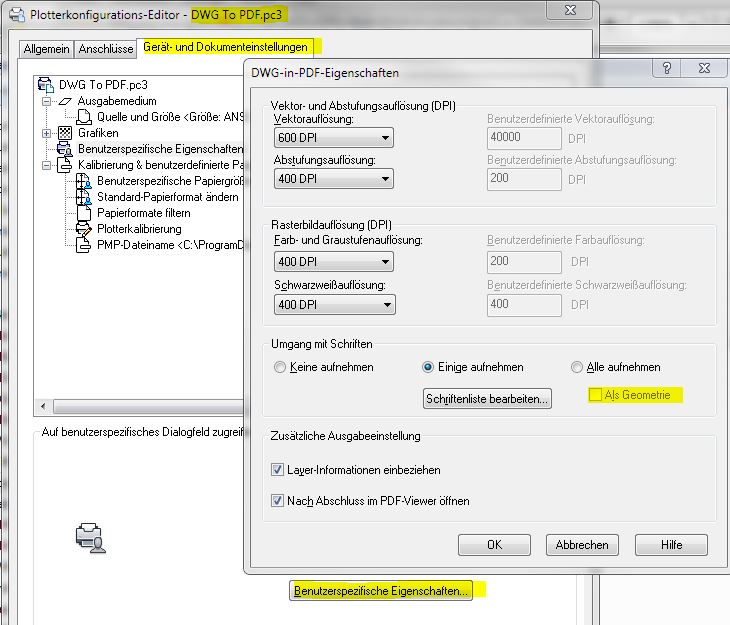Click the Quelle und Größe page icon
The width and height of the screenshot is (730, 625).
point(84,117)
